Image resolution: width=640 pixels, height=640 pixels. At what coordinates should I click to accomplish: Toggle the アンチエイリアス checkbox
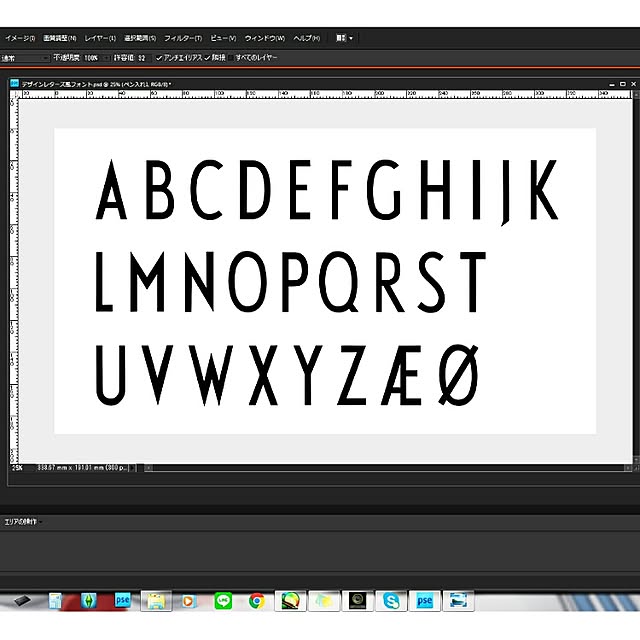point(159,58)
